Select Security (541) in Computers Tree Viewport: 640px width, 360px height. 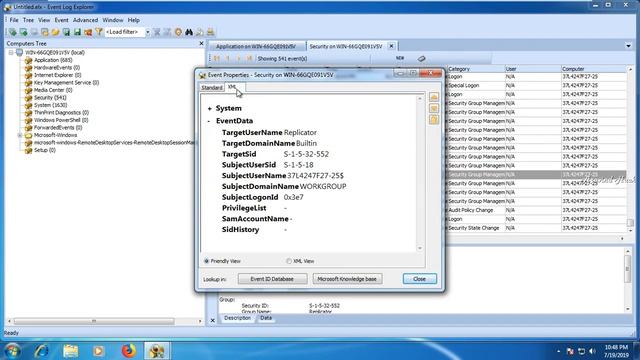tap(50, 98)
